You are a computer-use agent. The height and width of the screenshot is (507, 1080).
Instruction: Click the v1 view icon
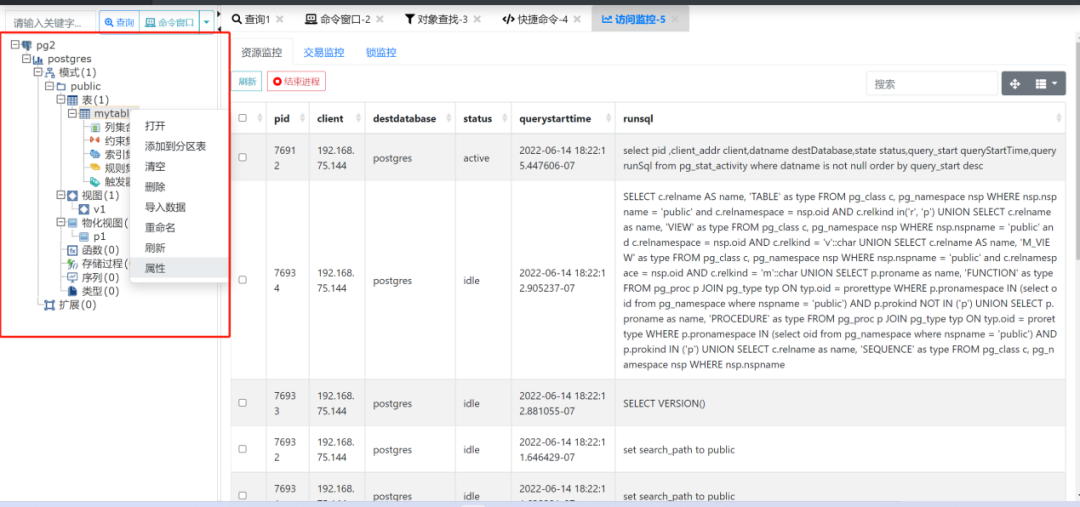[84, 209]
